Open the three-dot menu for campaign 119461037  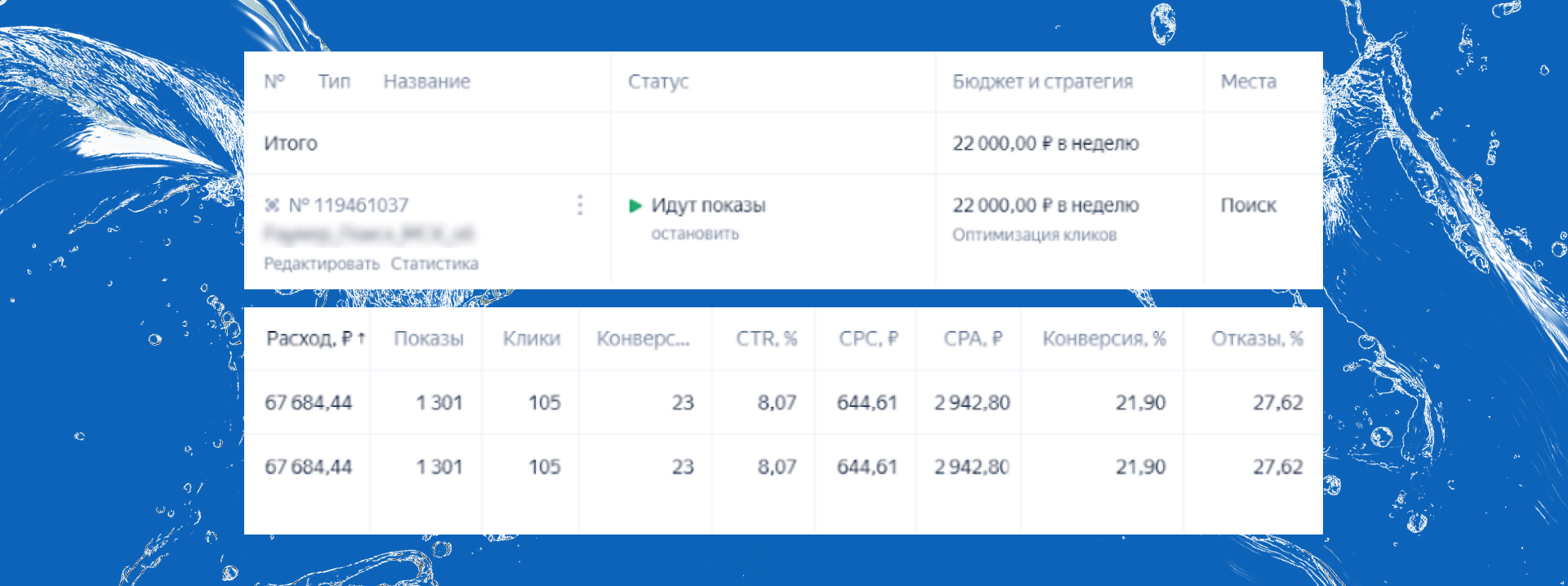point(580,205)
